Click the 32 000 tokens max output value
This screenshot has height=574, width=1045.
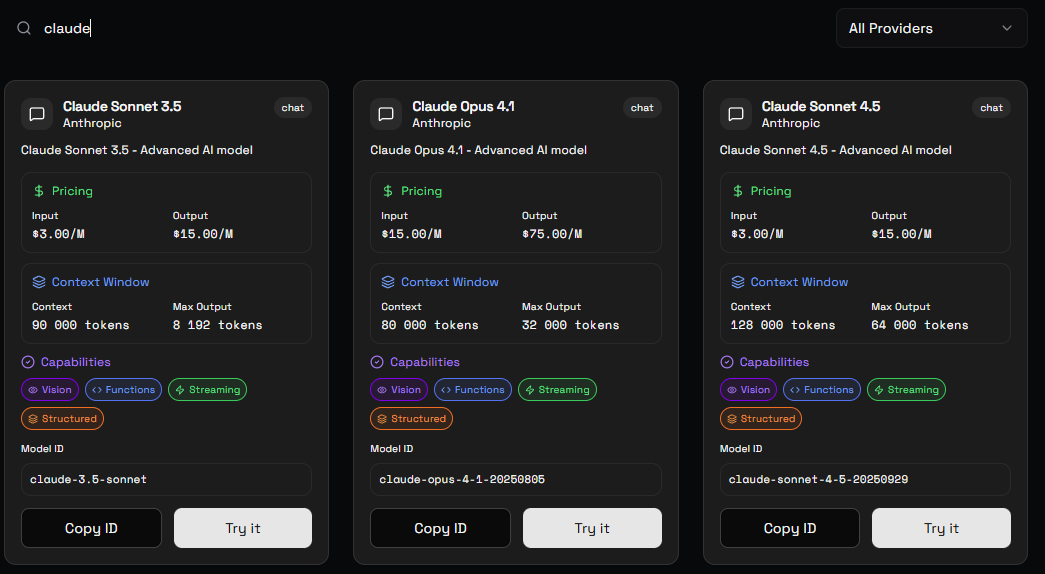[570, 325]
